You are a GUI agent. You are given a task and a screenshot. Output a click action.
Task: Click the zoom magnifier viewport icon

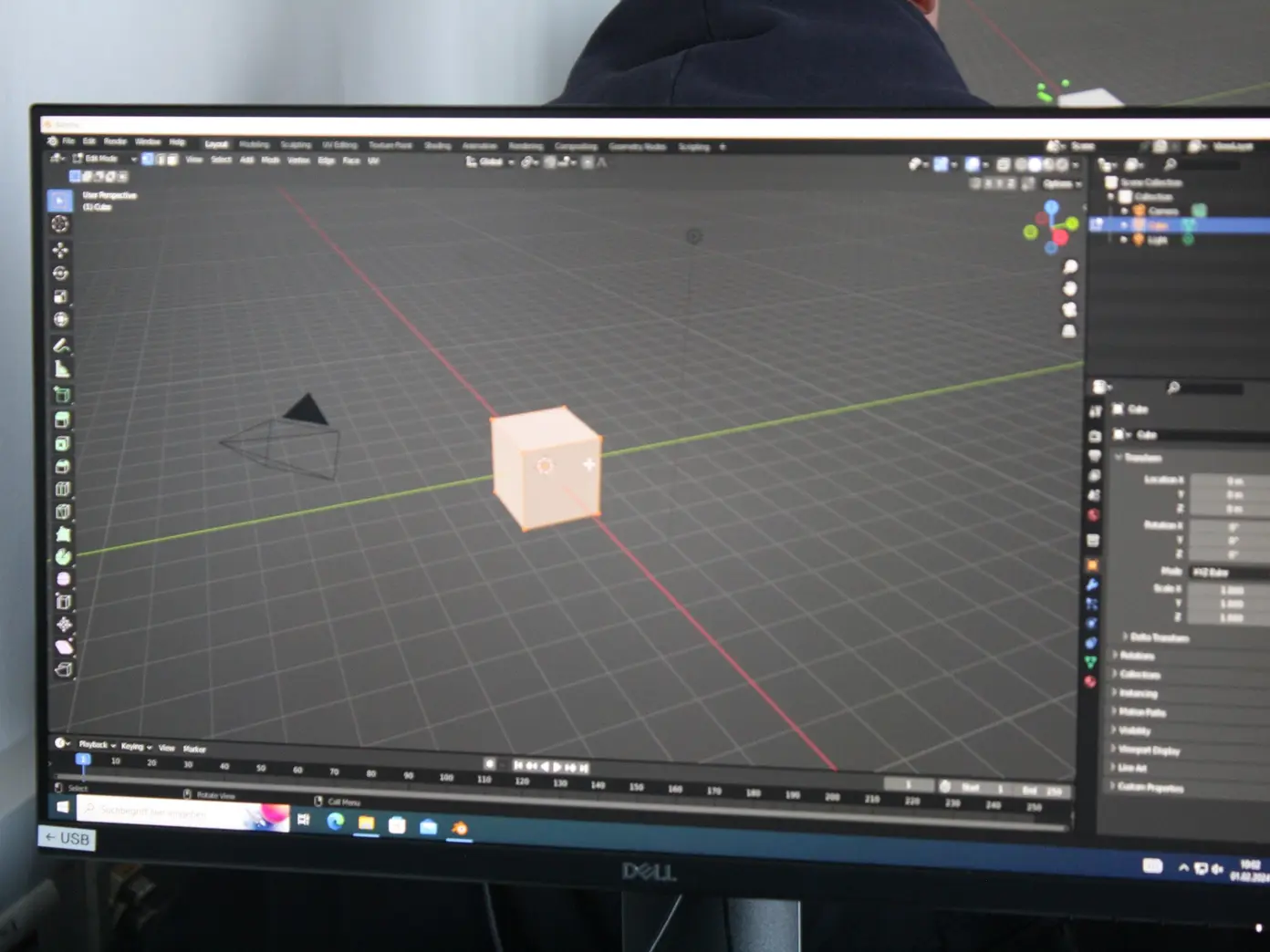point(1070,267)
